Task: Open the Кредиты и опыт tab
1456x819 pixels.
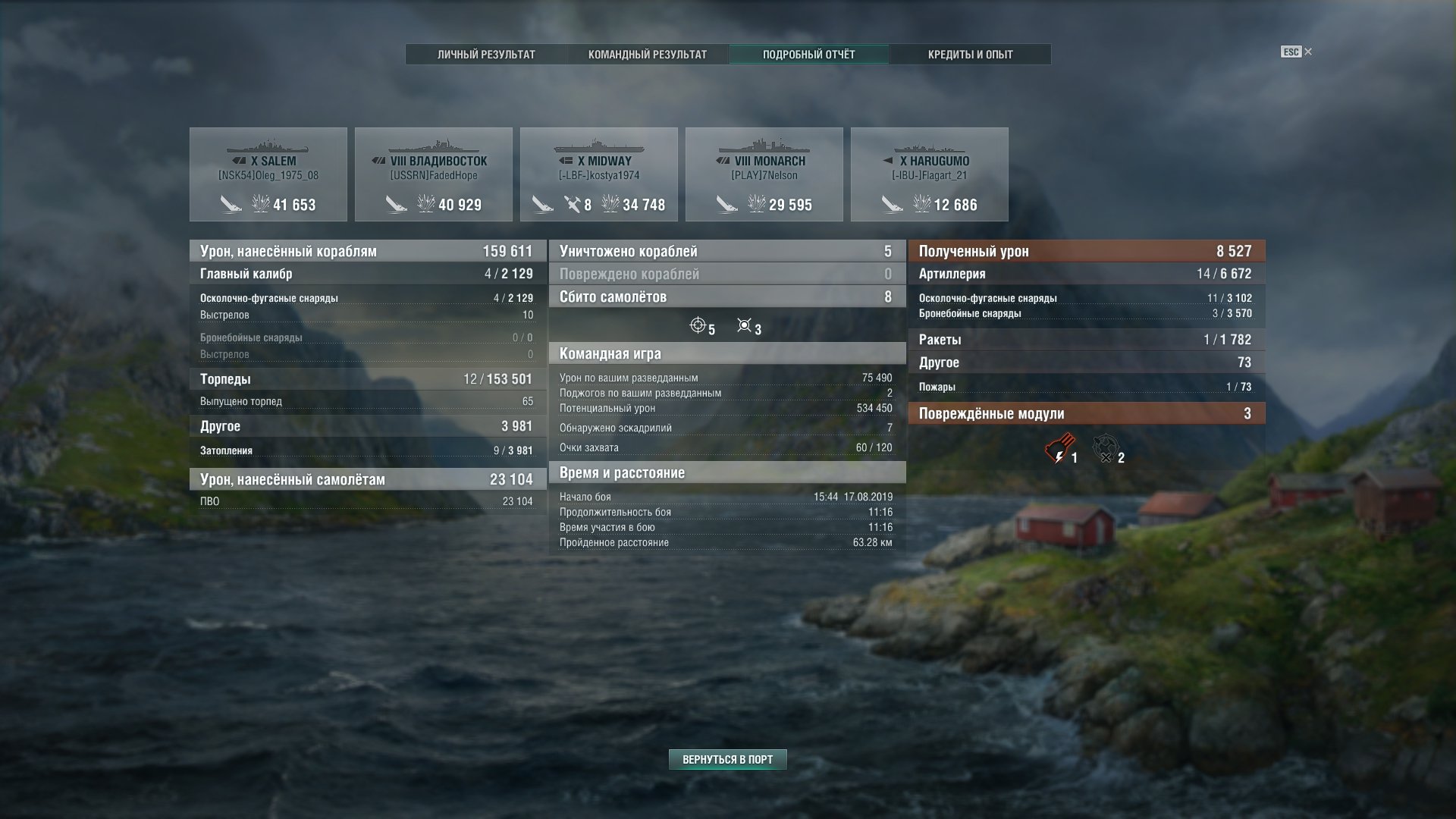Action: [x=971, y=55]
